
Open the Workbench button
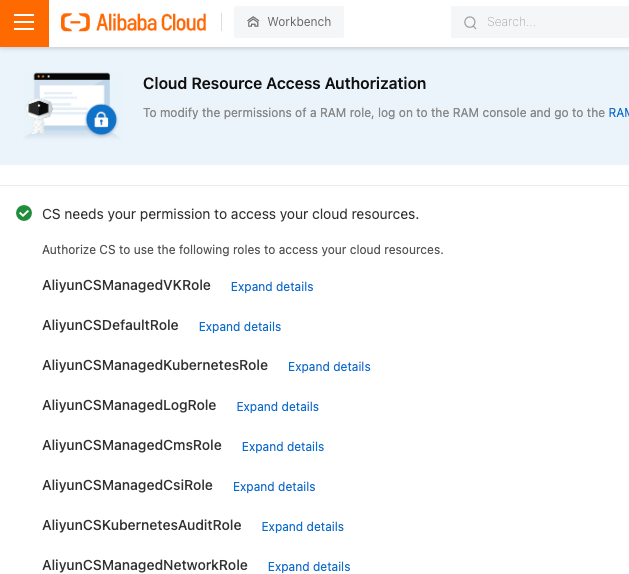click(x=288, y=22)
